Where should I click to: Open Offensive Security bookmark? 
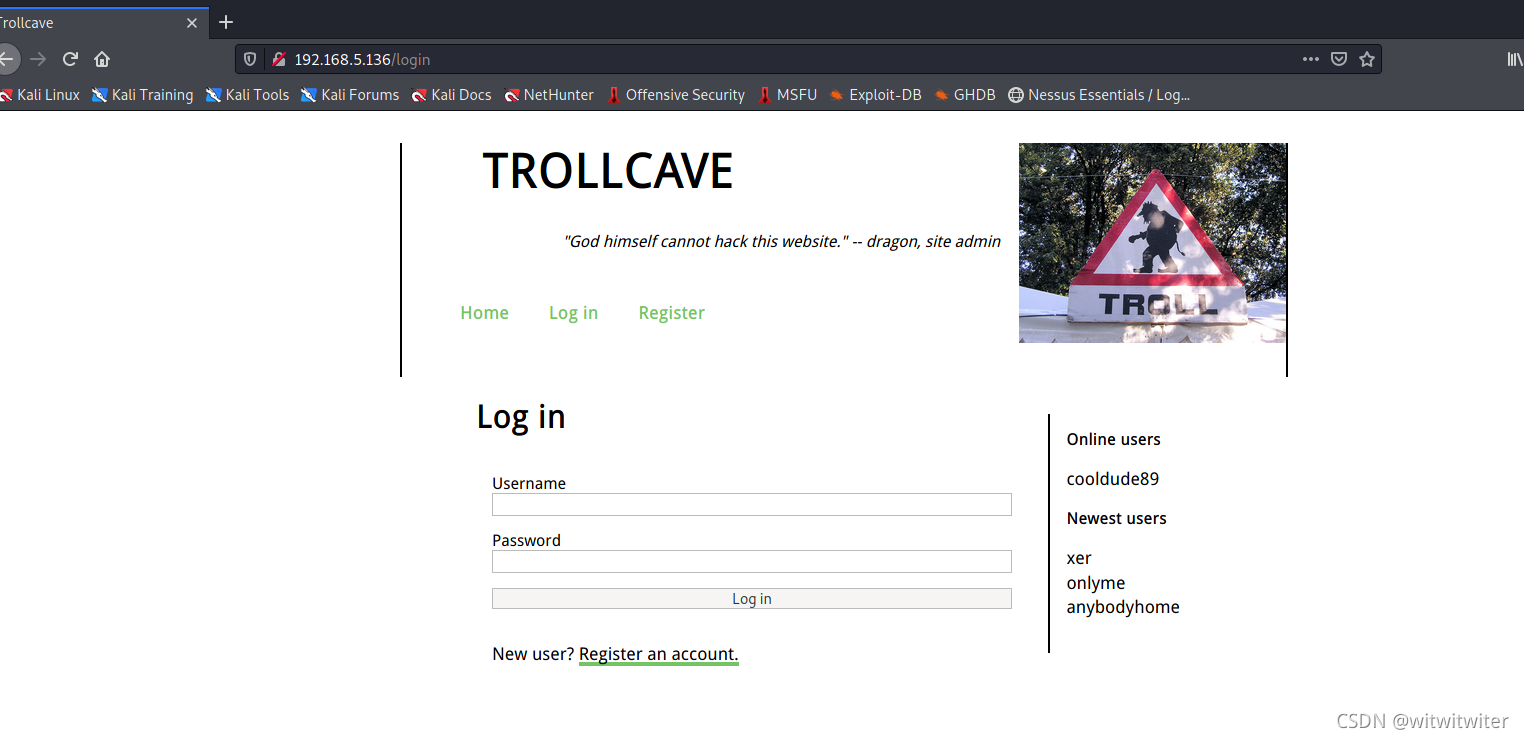tap(676, 95)
